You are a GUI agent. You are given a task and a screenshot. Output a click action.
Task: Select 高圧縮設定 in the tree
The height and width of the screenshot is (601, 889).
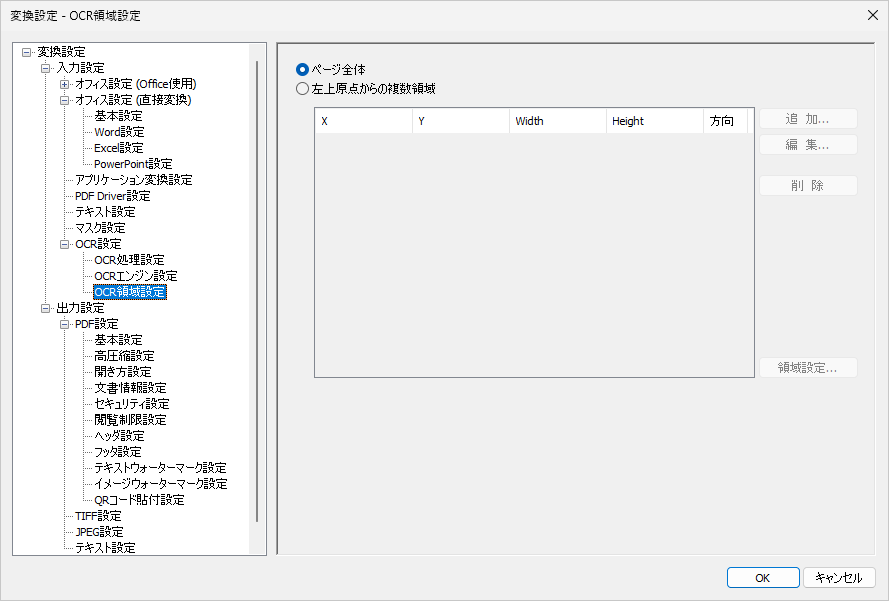click(124, 356)
